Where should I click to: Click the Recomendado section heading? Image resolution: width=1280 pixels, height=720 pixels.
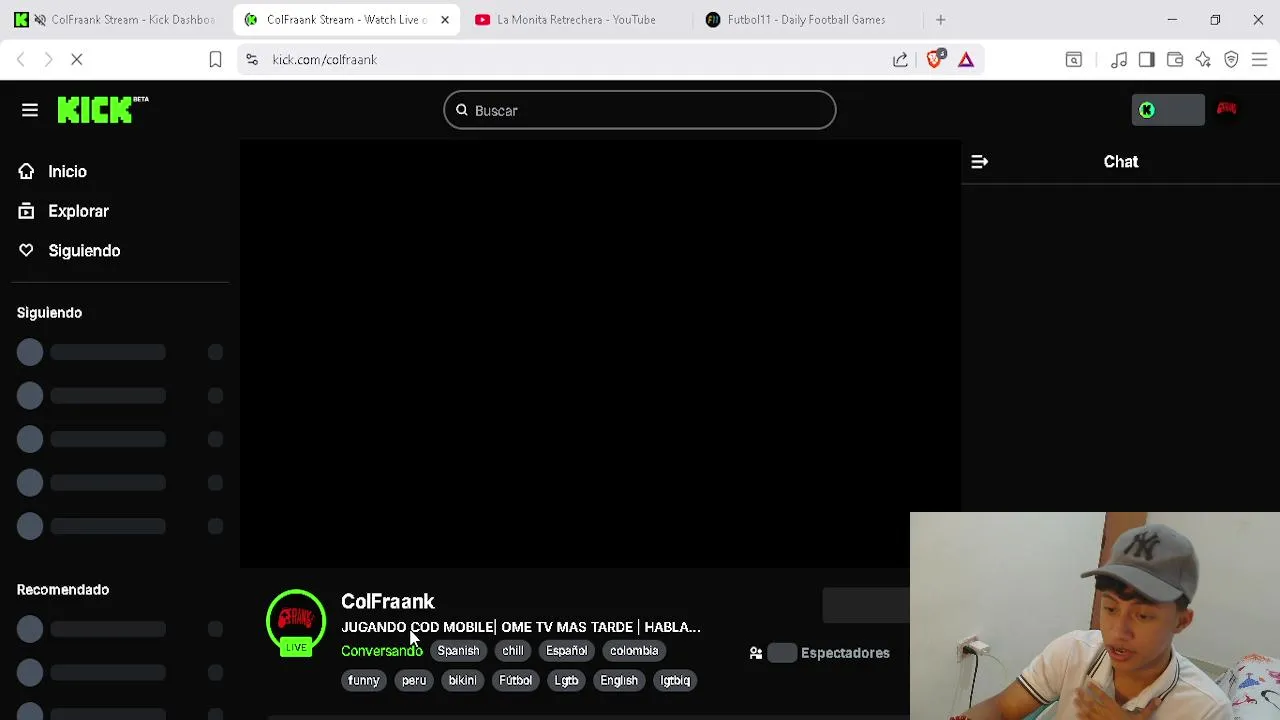coord(63,590)
